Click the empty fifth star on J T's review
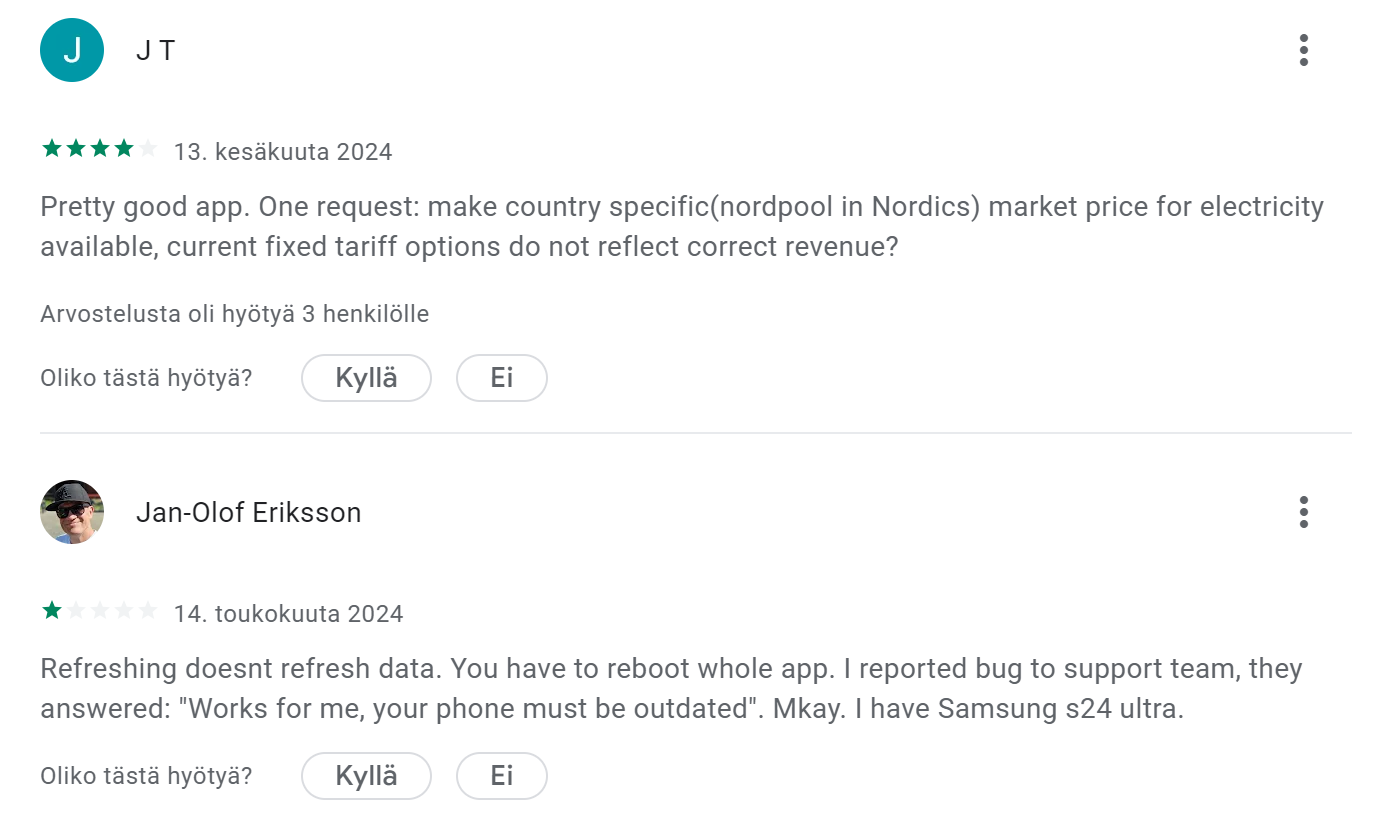Image resolution: width=1389 pixels, height=823 pixels. pyautogui.click(x=148, y=150)
